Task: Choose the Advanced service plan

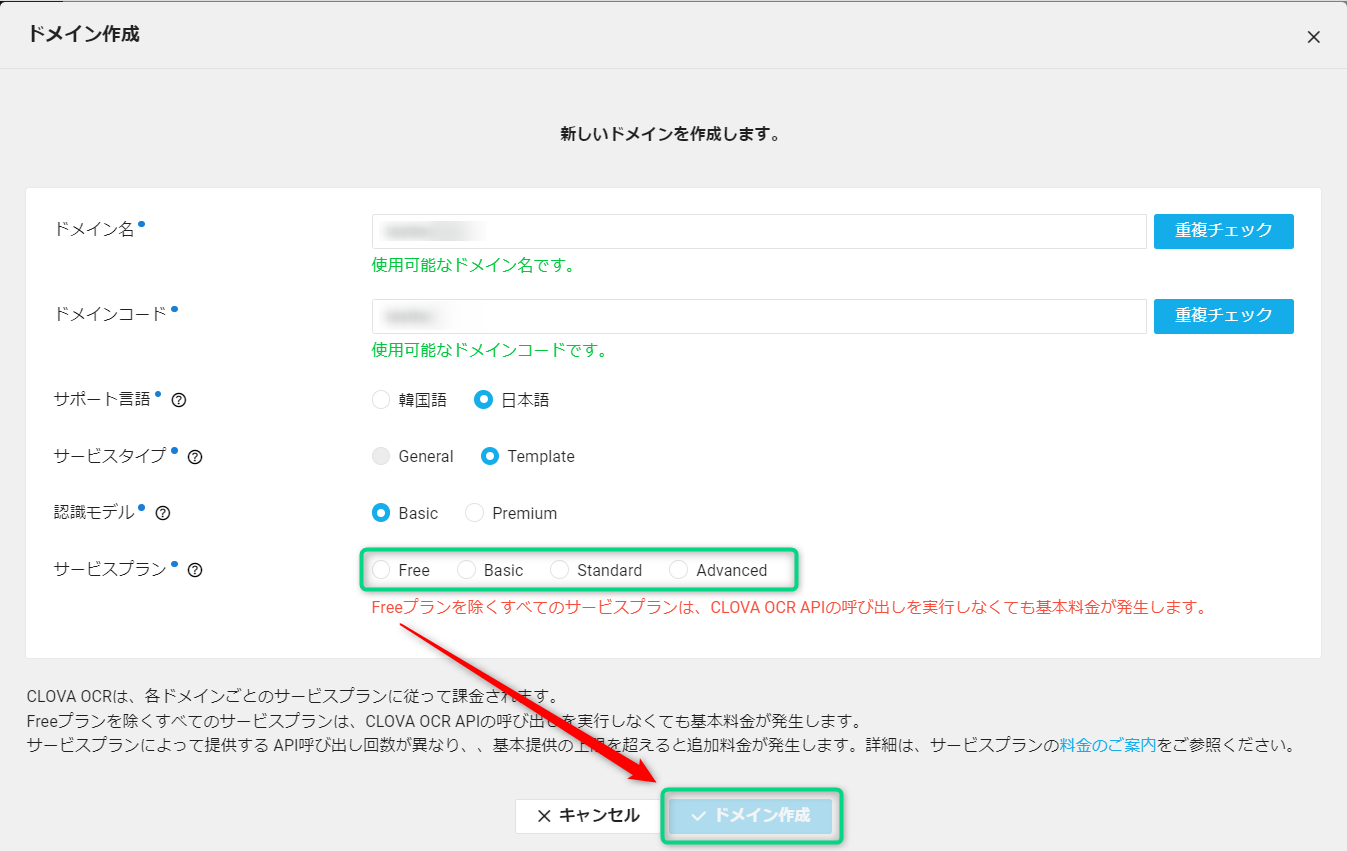Action: [x=679, y=570]
